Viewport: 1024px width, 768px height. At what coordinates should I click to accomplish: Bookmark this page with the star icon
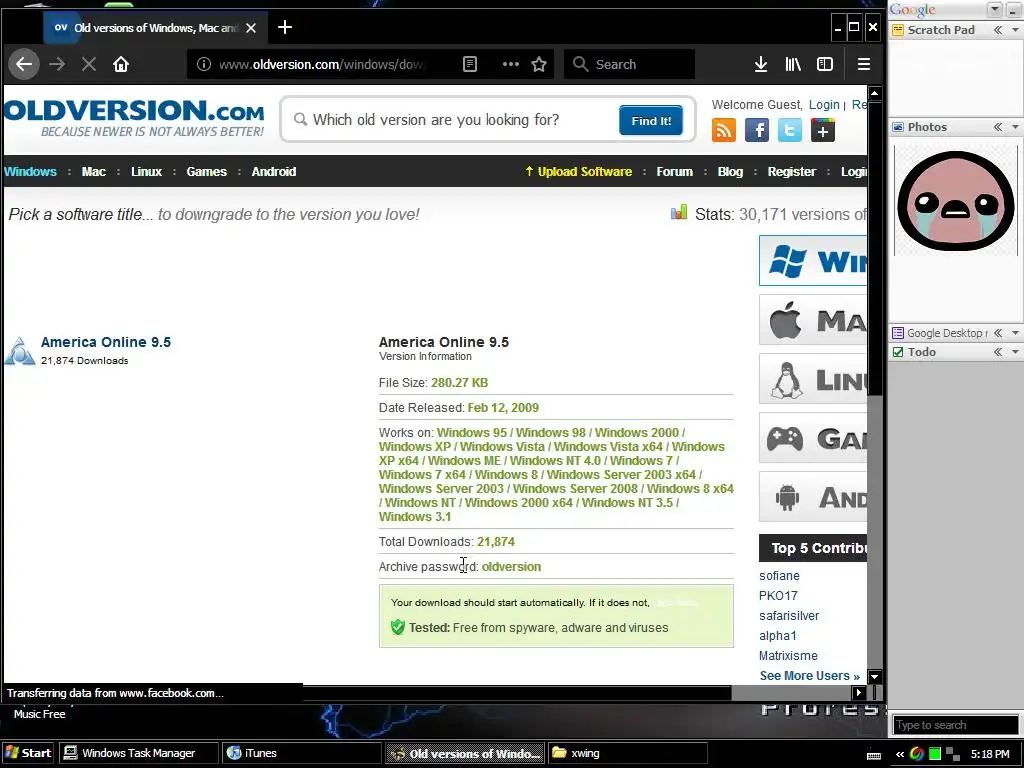pos(539,64)
